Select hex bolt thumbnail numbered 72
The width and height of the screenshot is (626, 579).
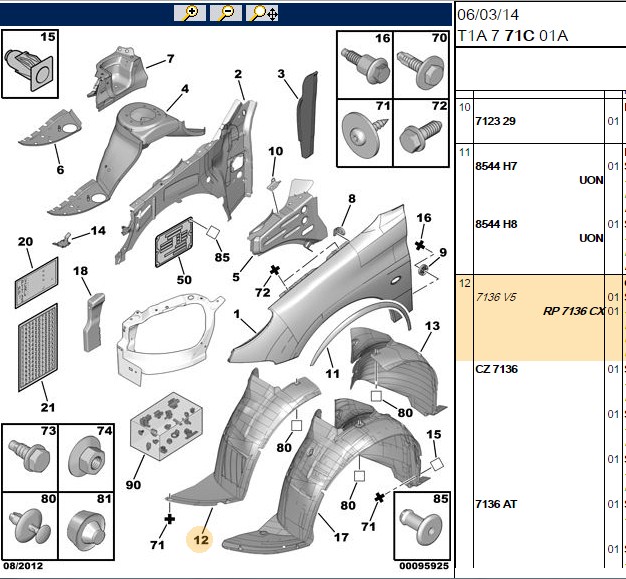coord(421,133)
